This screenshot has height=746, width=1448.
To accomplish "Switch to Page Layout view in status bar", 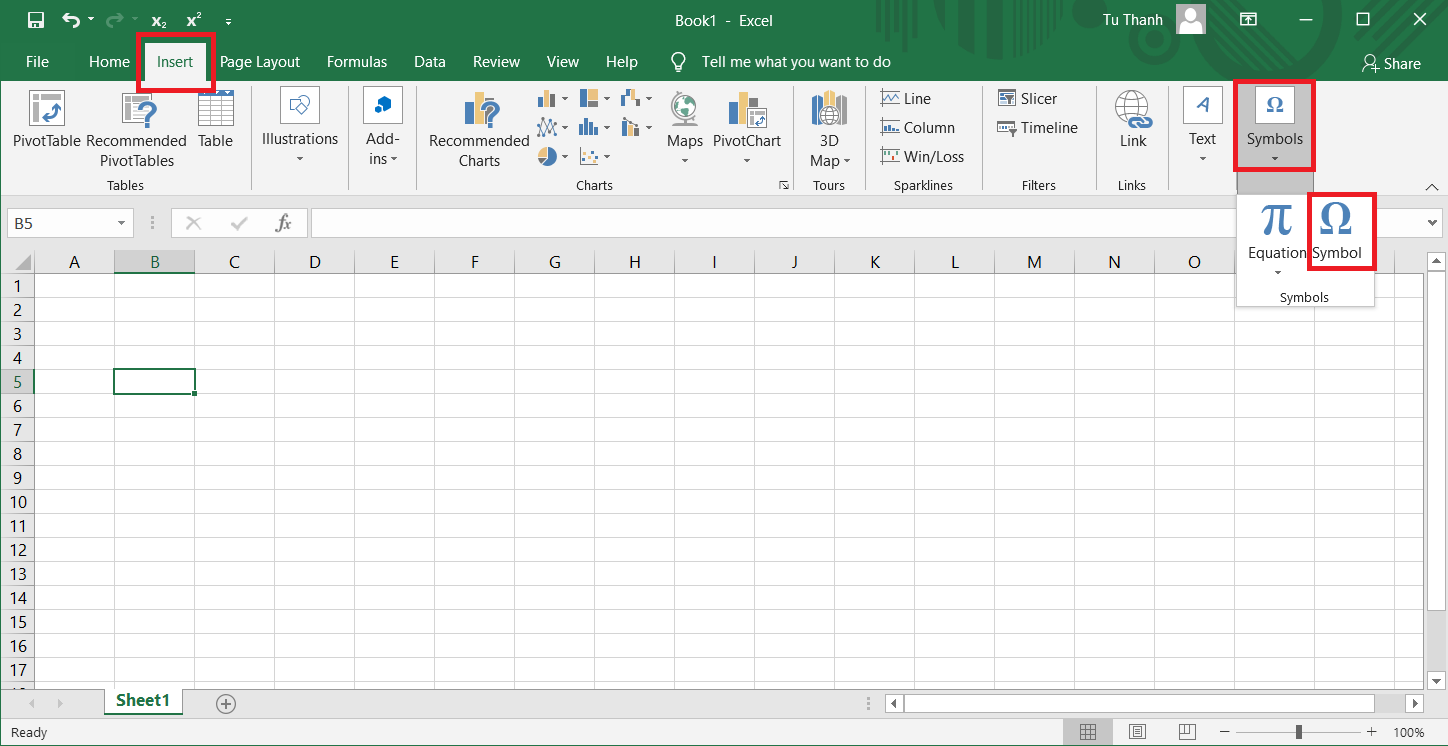I will point(1137,732).
